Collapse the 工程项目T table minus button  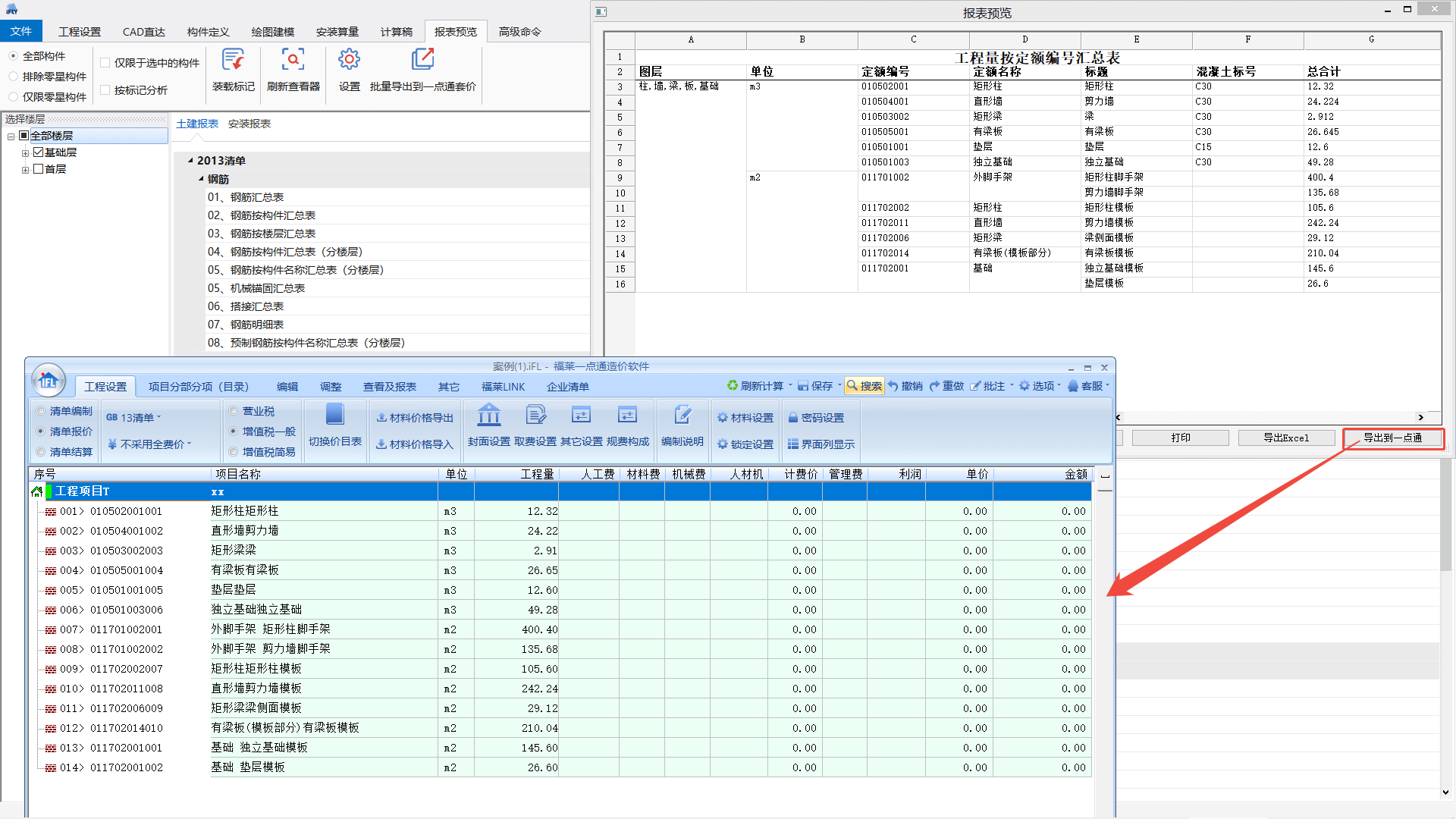(1105, 477)
